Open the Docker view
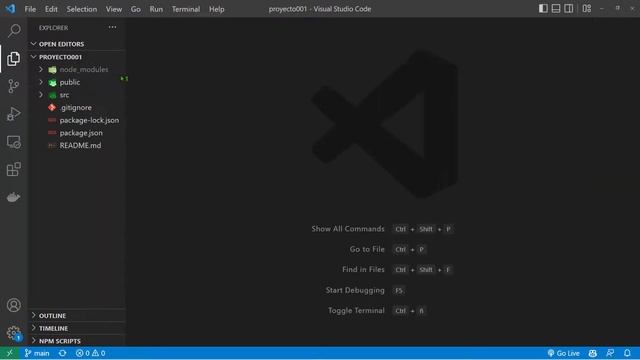 click(13, 197)
